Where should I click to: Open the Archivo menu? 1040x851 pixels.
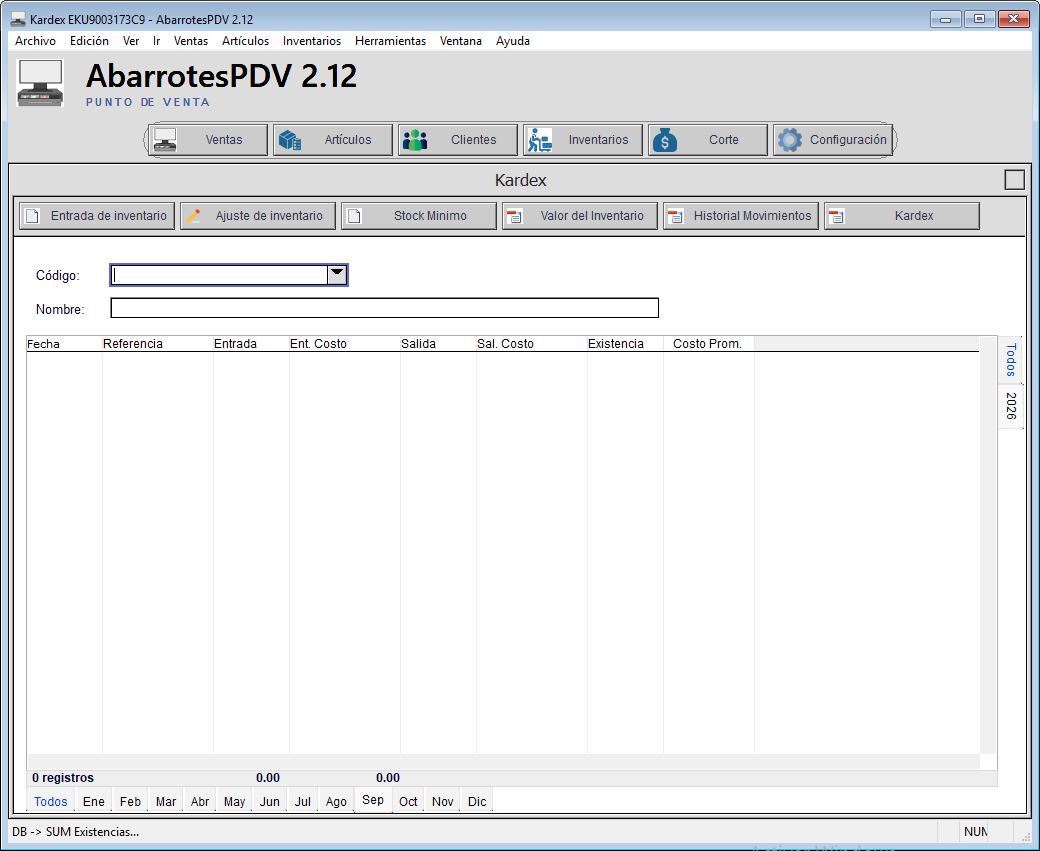pyautogui.click(x=36, y=41)
